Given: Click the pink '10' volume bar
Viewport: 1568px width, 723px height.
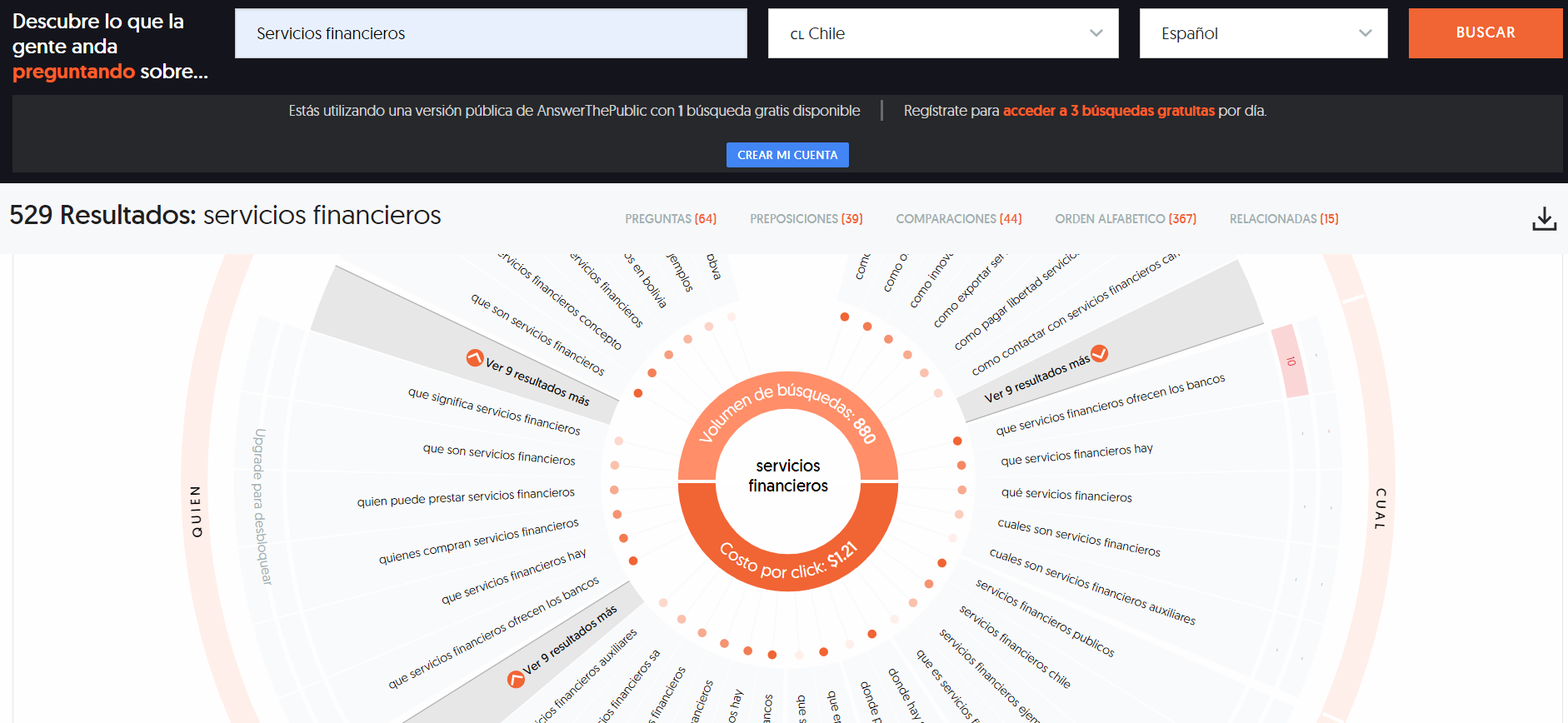Looking at the screenshot, I should point(1290,361).
